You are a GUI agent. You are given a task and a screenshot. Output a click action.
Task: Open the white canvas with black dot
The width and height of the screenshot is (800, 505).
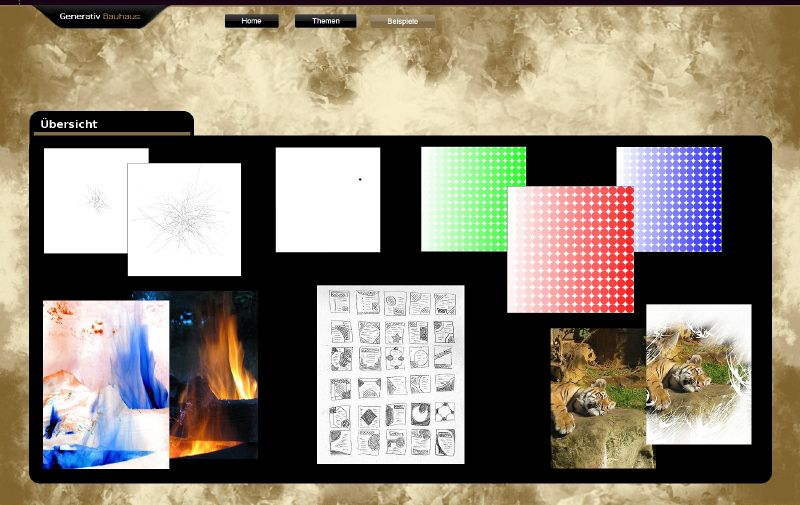[x=328, y=199]
